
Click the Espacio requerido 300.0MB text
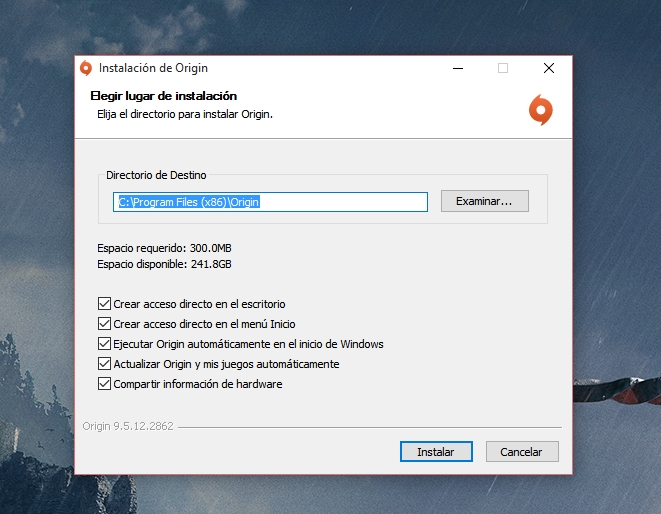point(164,248)
